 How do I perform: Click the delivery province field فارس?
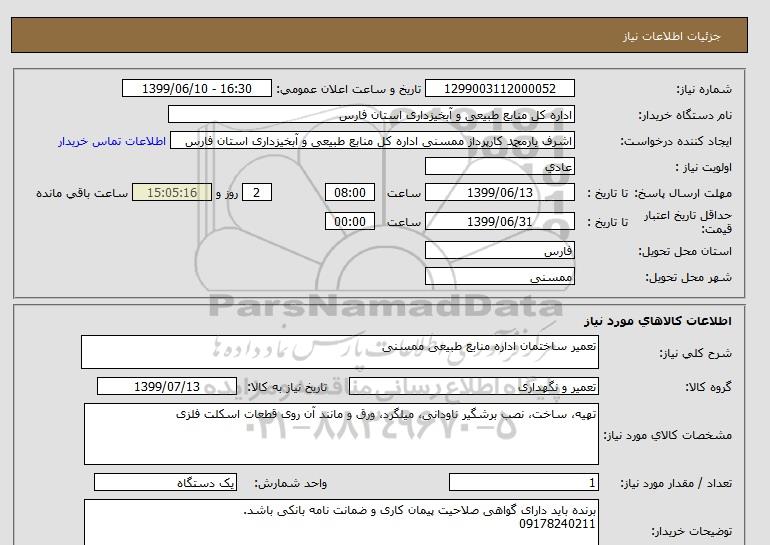tap(500, 250)
